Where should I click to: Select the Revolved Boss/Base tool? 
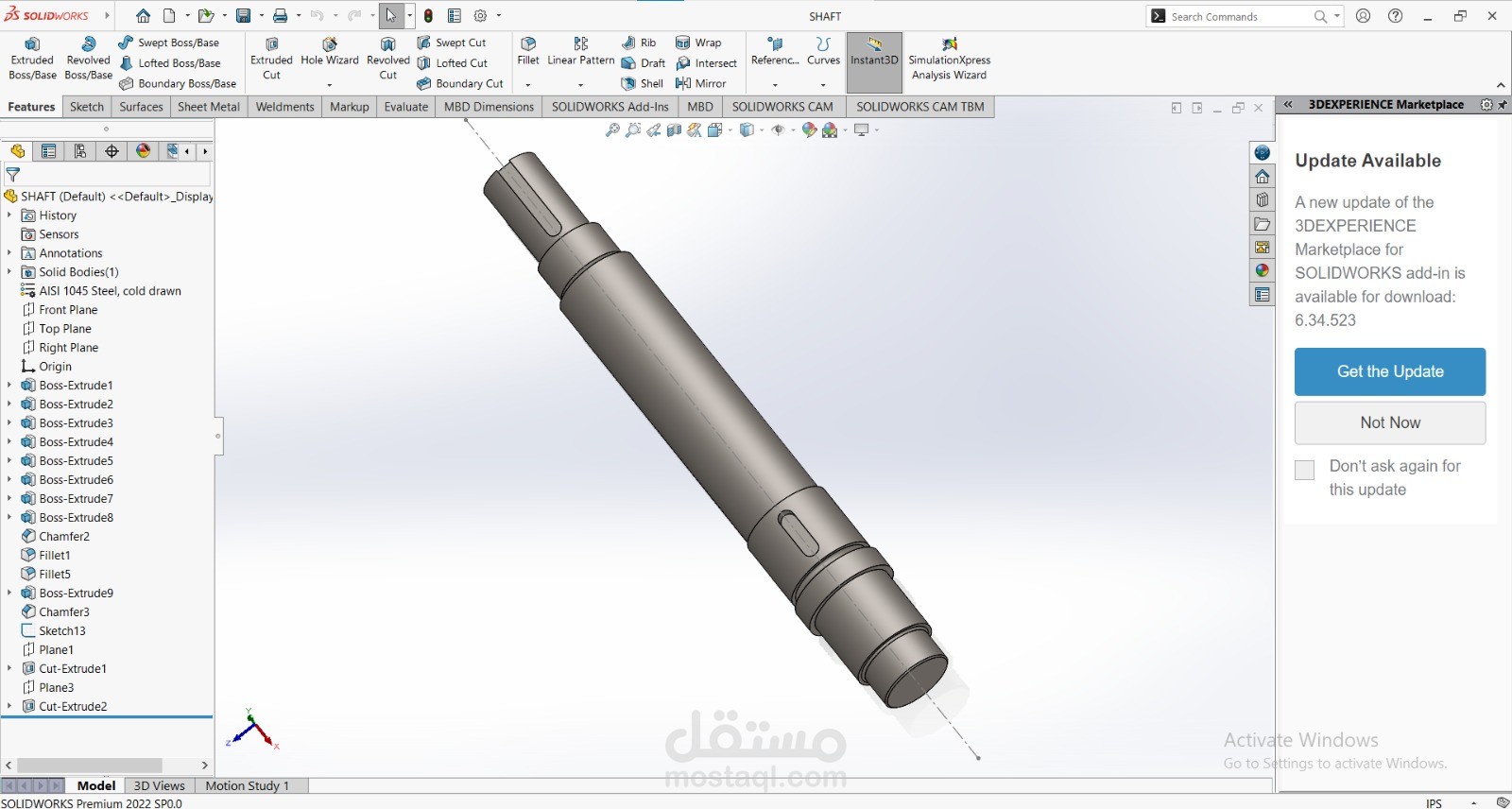(88, 59)
